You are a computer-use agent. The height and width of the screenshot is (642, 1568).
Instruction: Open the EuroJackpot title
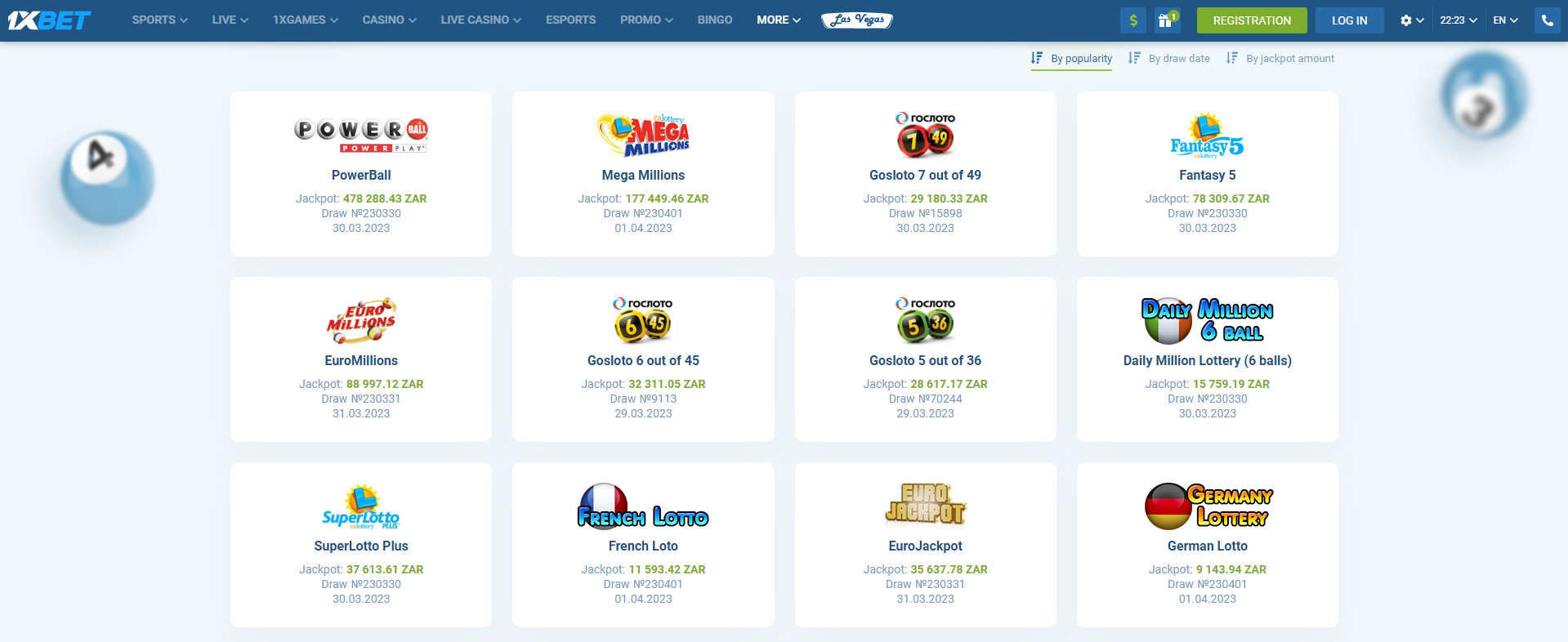tap(925, 546)
